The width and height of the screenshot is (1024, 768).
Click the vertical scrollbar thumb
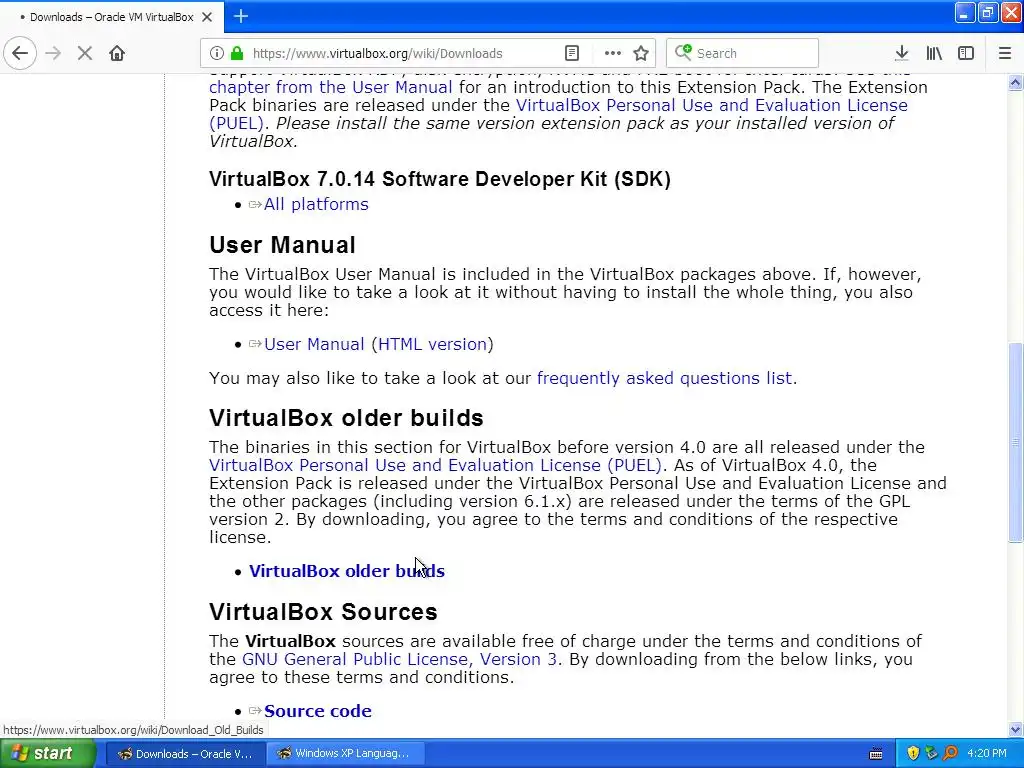coord(1016,442)
